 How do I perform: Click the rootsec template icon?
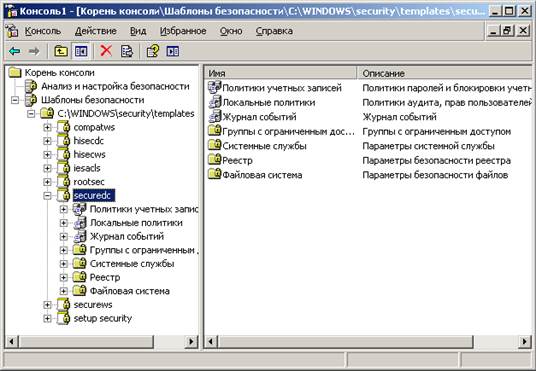click(64, 182)
